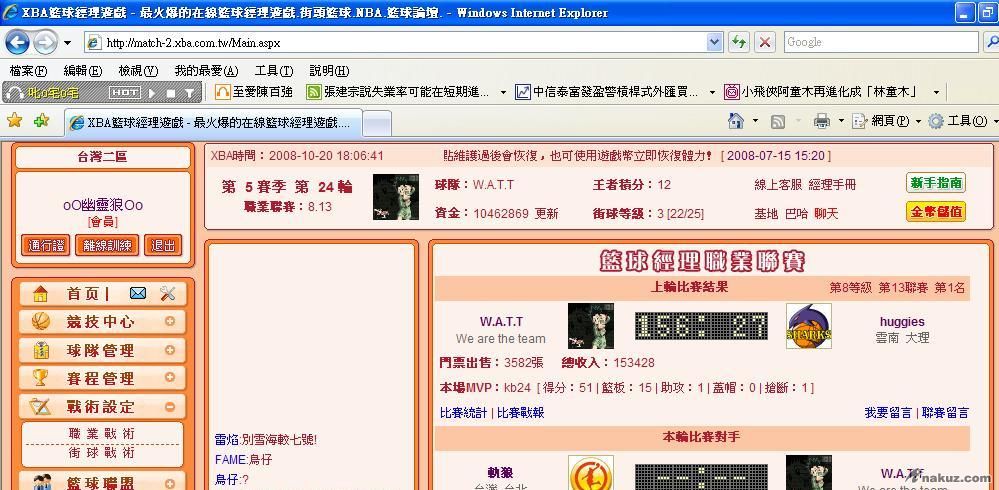999x490 pixels.
Task: Open the 職業戰術 submenu item
Action: point(102,434)
